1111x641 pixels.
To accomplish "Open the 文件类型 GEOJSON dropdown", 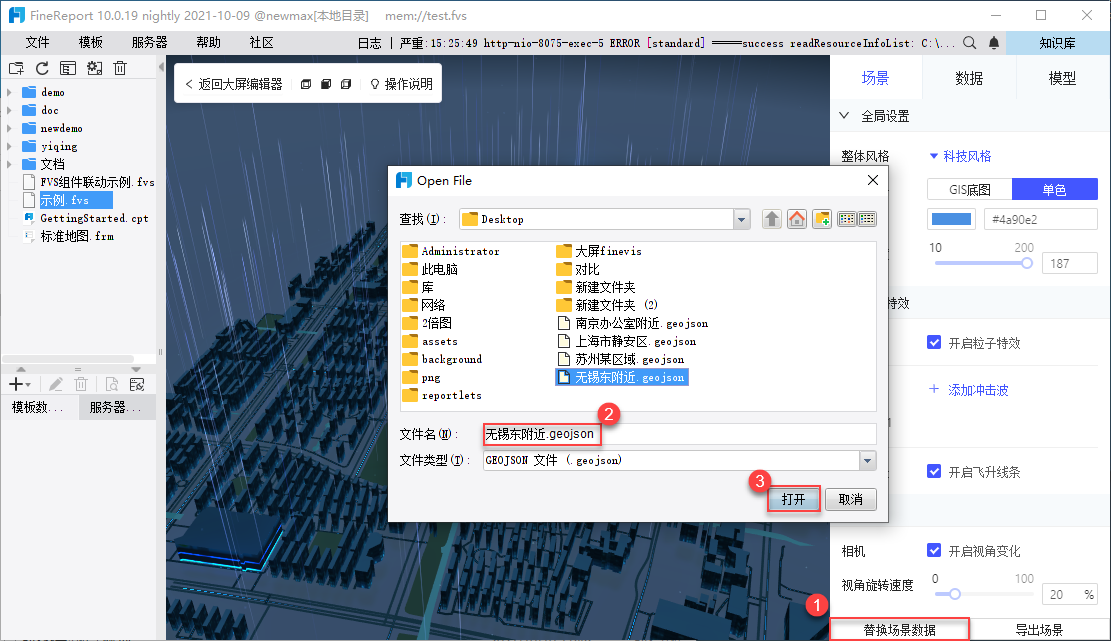I will 867,460.
